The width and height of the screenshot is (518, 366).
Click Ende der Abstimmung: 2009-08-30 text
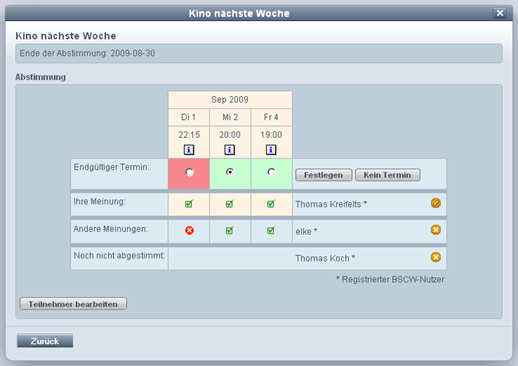(87, 53)
